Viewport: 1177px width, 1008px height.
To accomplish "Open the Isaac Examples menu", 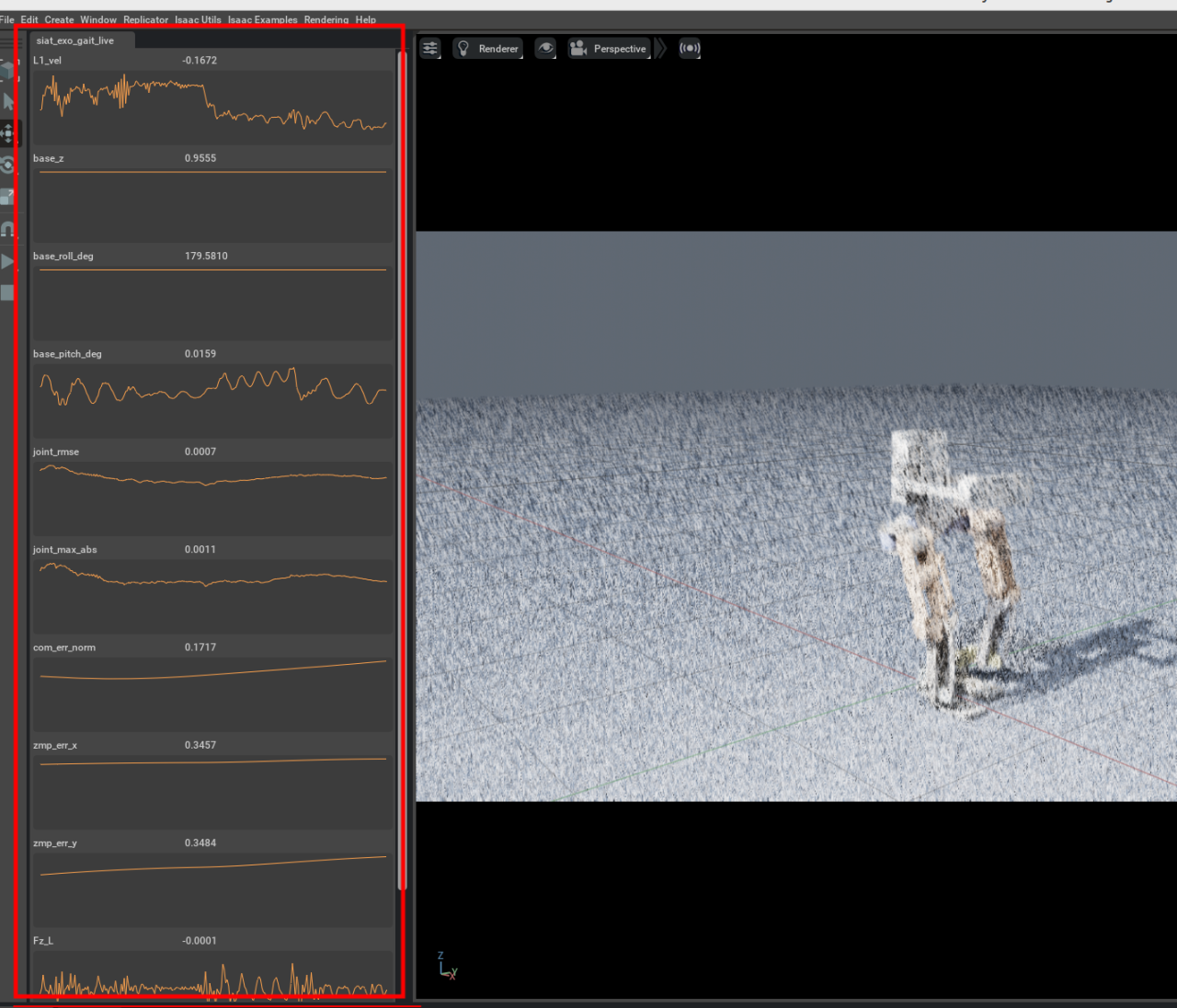I will tap(262, 19).
